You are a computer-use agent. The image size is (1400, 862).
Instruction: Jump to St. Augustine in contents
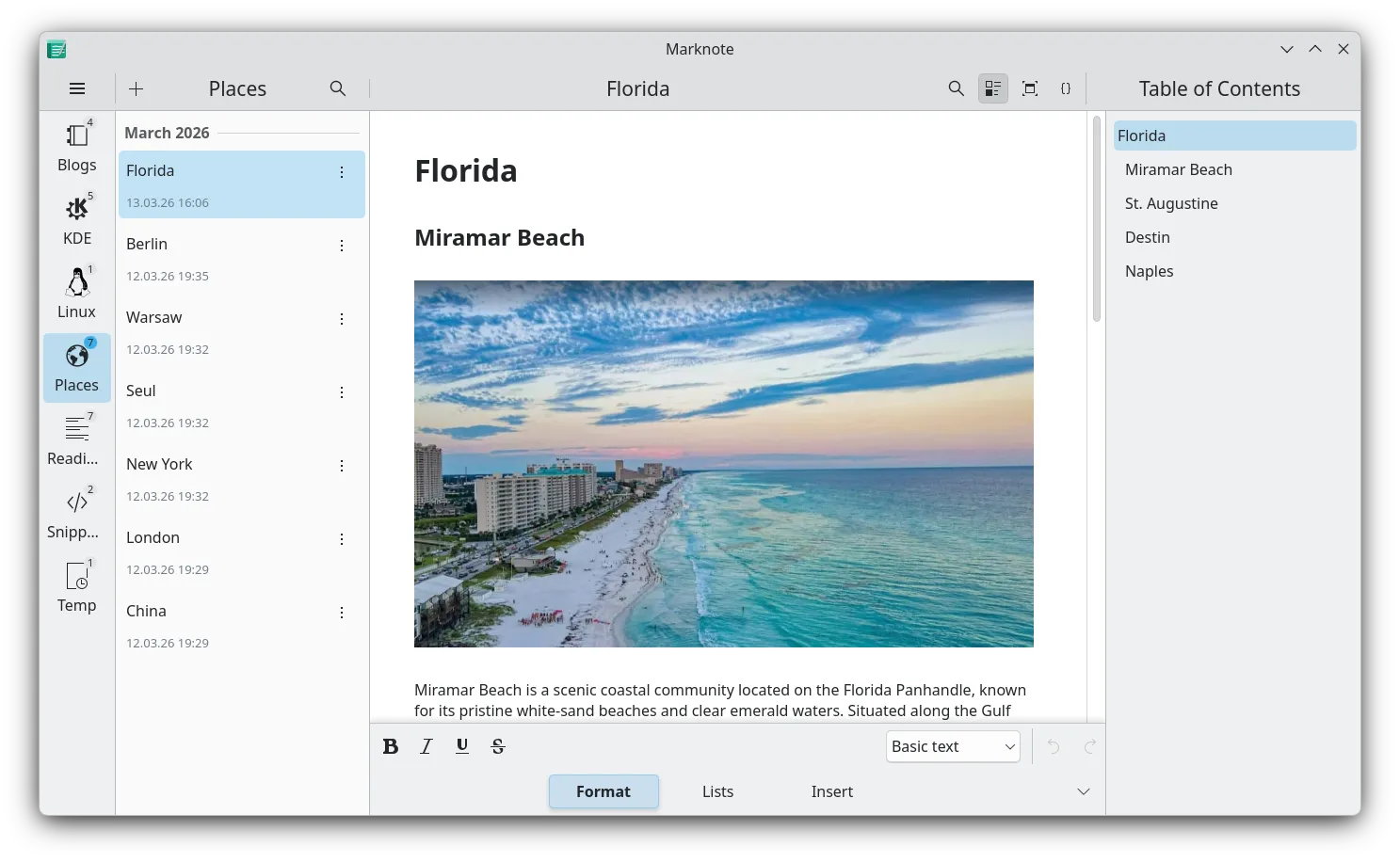pyautogui.click(x=1171, y=203)
